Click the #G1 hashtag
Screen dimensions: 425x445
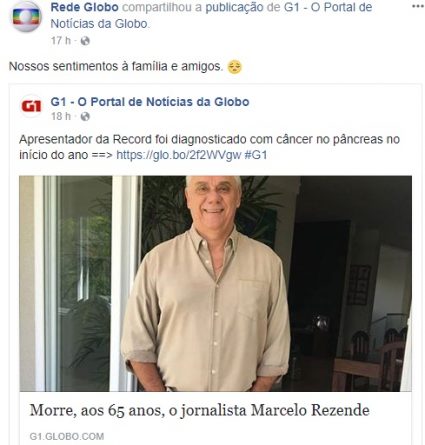[256, 155]
